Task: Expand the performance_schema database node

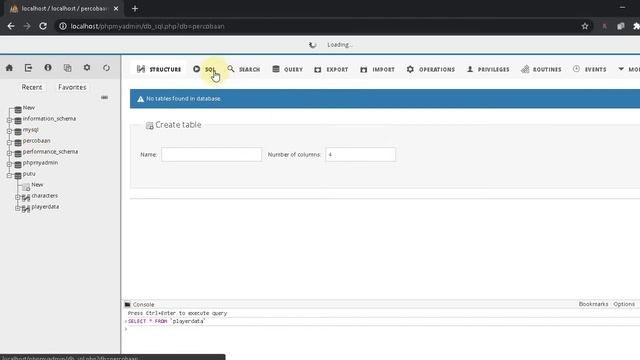Action: click(9, 153)
